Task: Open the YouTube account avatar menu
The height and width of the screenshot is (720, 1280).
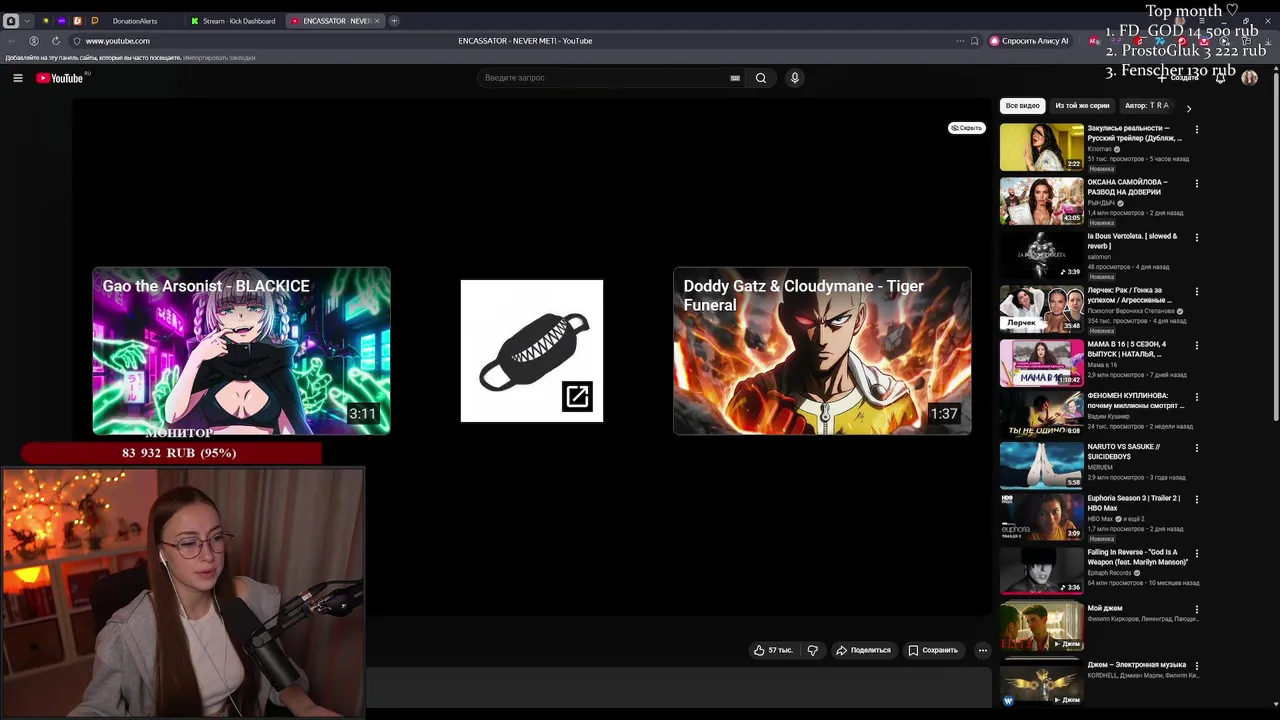Action: 1249,78
